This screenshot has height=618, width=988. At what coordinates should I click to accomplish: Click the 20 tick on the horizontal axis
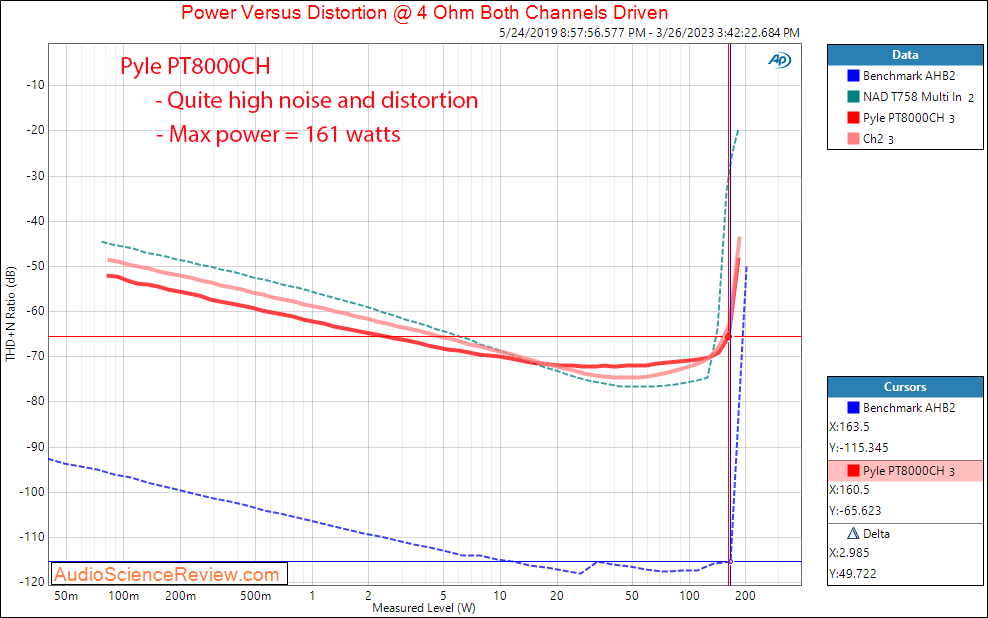[557, 596]
